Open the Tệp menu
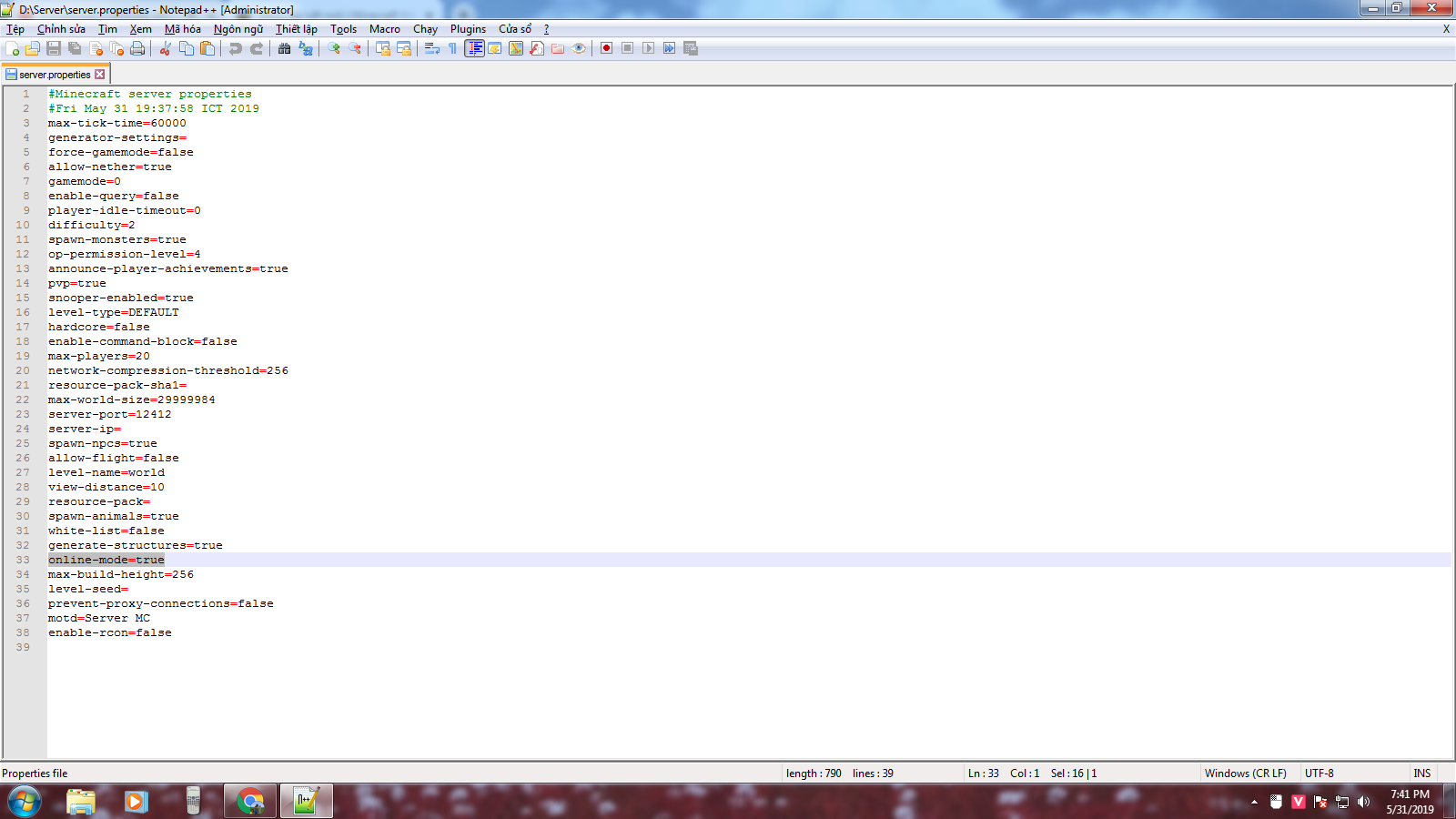This screenshot has width=1456, height=819. [15, 29]
